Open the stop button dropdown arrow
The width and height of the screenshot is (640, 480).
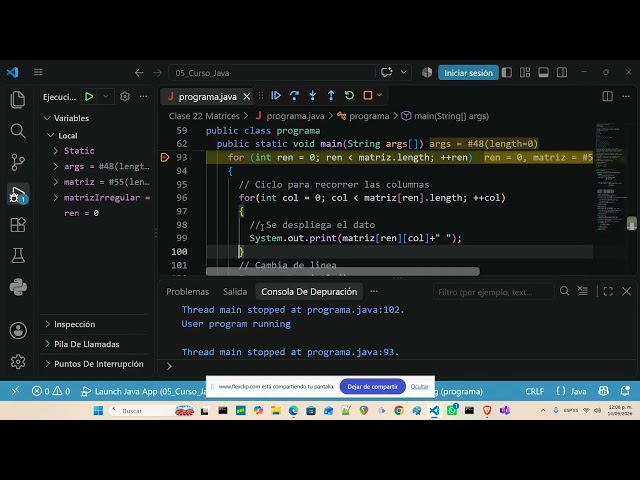point(380,96)
